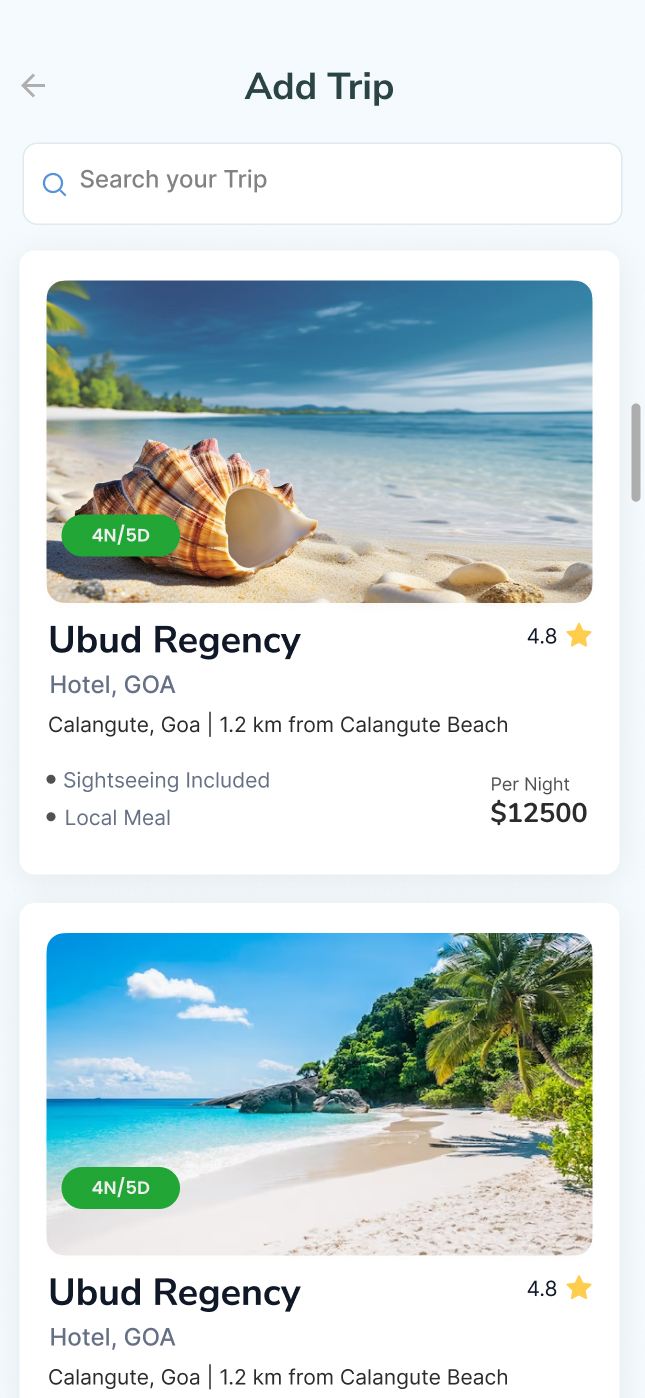Select the first Ubud Regency title
The image size is (645, 1398).
pos(175,640)
